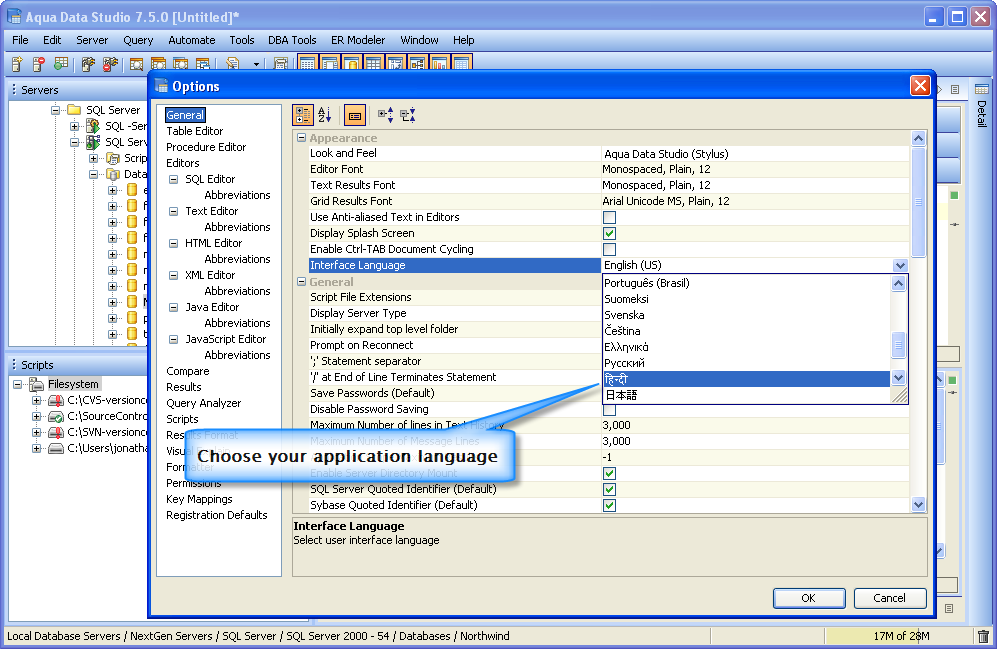Click the OK button in Options

(809, 598)
